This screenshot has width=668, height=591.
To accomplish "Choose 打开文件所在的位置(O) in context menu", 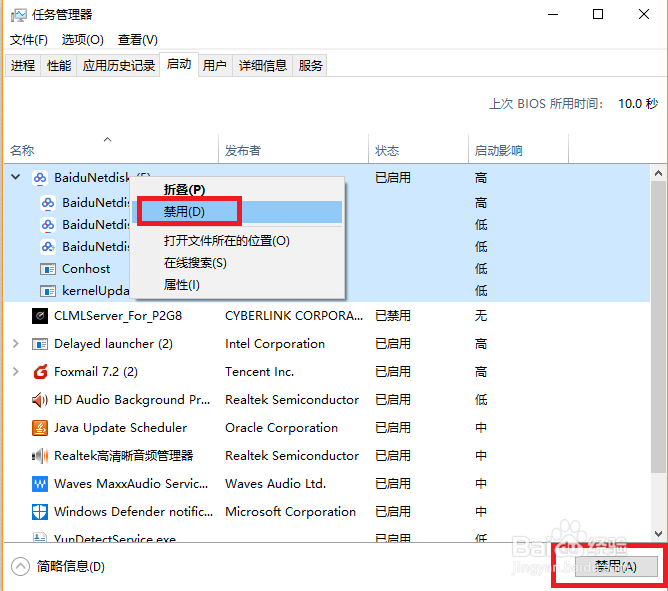I will [x=237, y=241].
